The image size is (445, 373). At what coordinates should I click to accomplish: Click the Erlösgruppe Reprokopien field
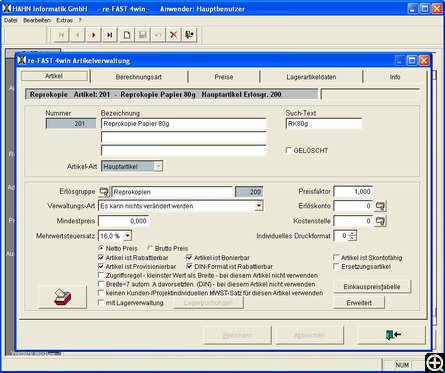172,192
